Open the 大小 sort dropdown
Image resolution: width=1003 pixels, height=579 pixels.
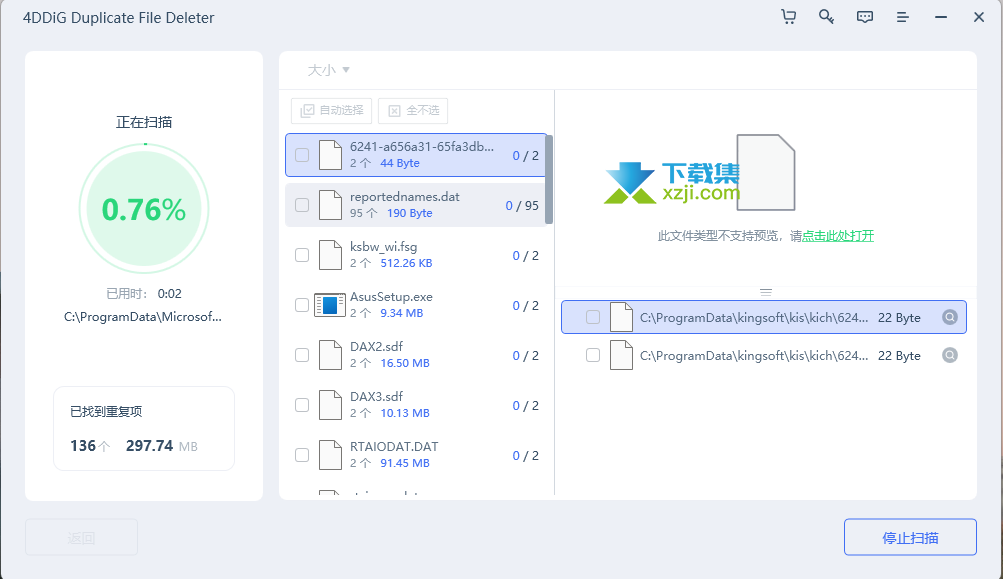click(328, 70)
